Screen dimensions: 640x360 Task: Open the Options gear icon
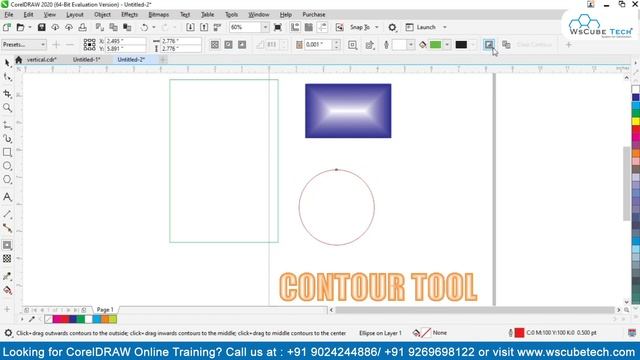tap(392, 27)
